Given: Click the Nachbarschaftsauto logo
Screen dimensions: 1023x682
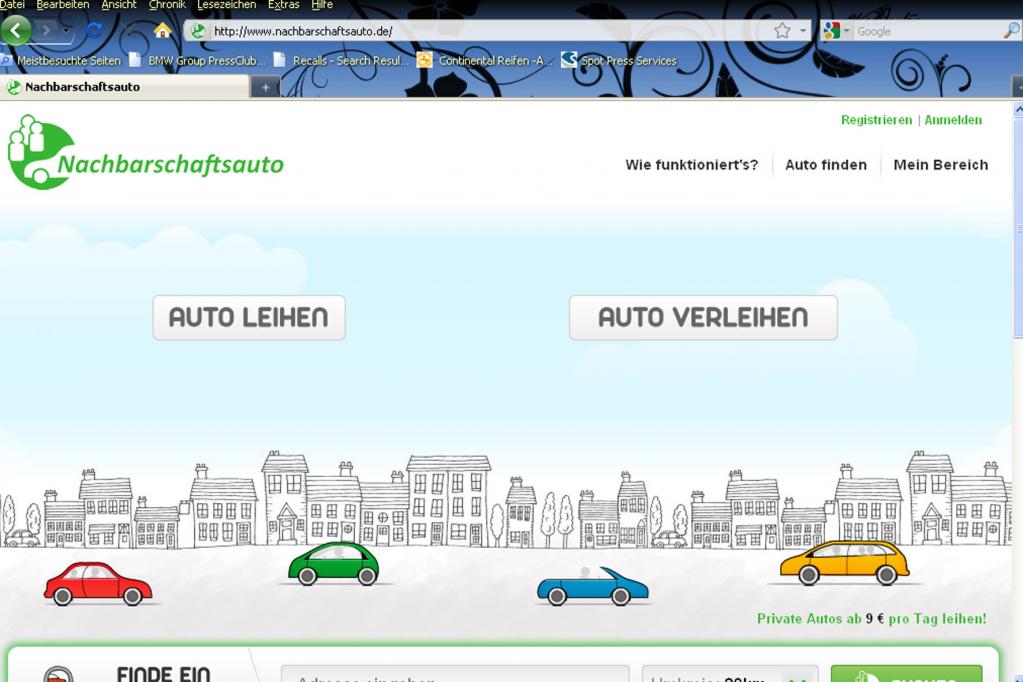Looking at the screenshot, I should click(145, 153).
